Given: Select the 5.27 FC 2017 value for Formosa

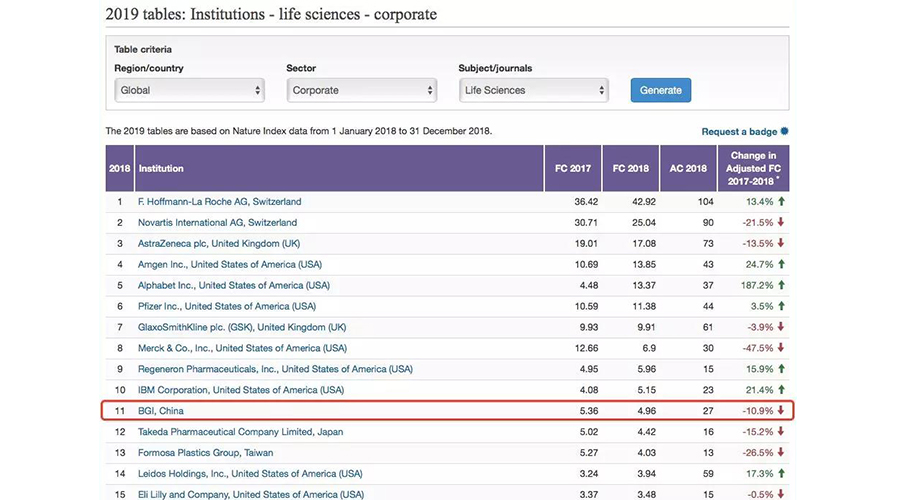Looking at the screenshot, I should (x=589, y=453).
